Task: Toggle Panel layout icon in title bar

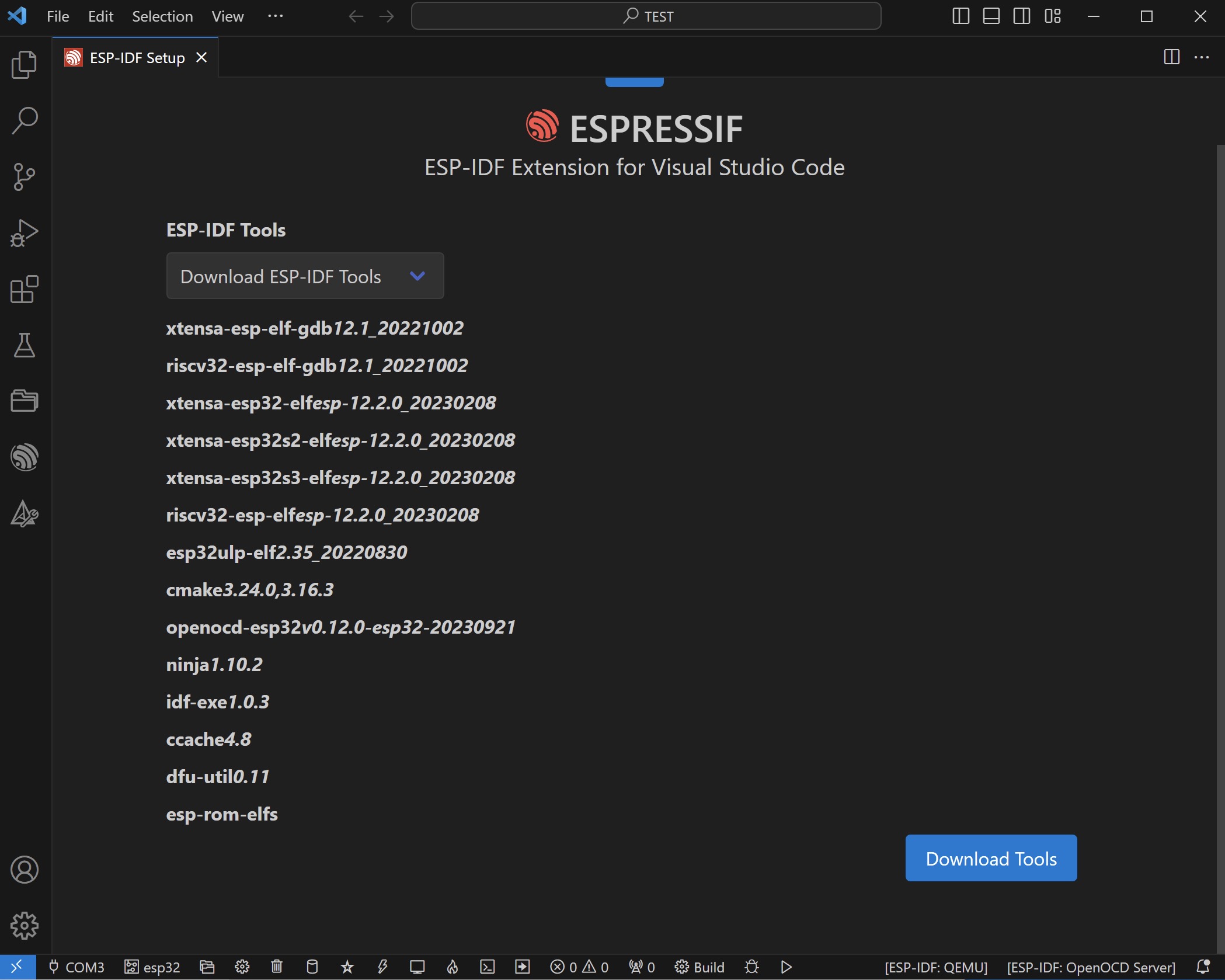Action: pos(991,16)
